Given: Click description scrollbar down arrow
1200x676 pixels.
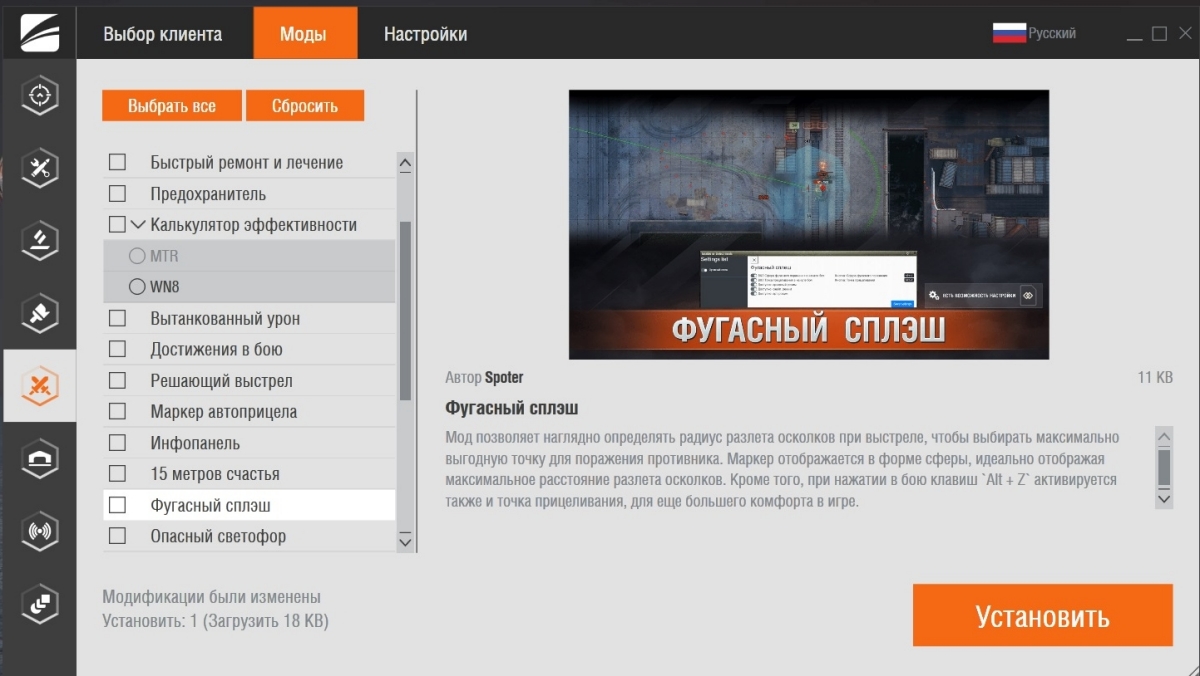Looking at the screenshot, I should coord(1163,497).
